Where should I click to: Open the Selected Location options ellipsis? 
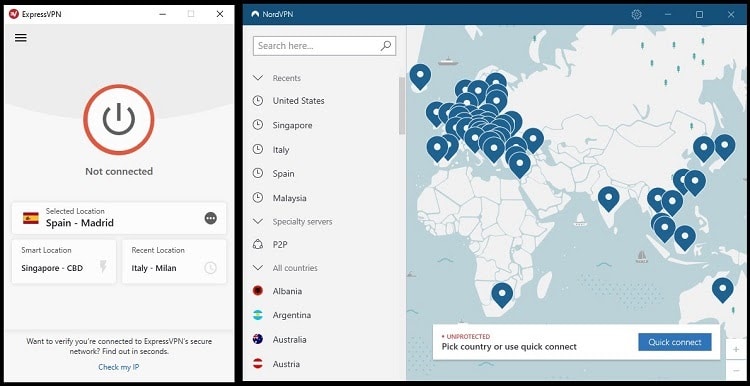click(210, 218)
